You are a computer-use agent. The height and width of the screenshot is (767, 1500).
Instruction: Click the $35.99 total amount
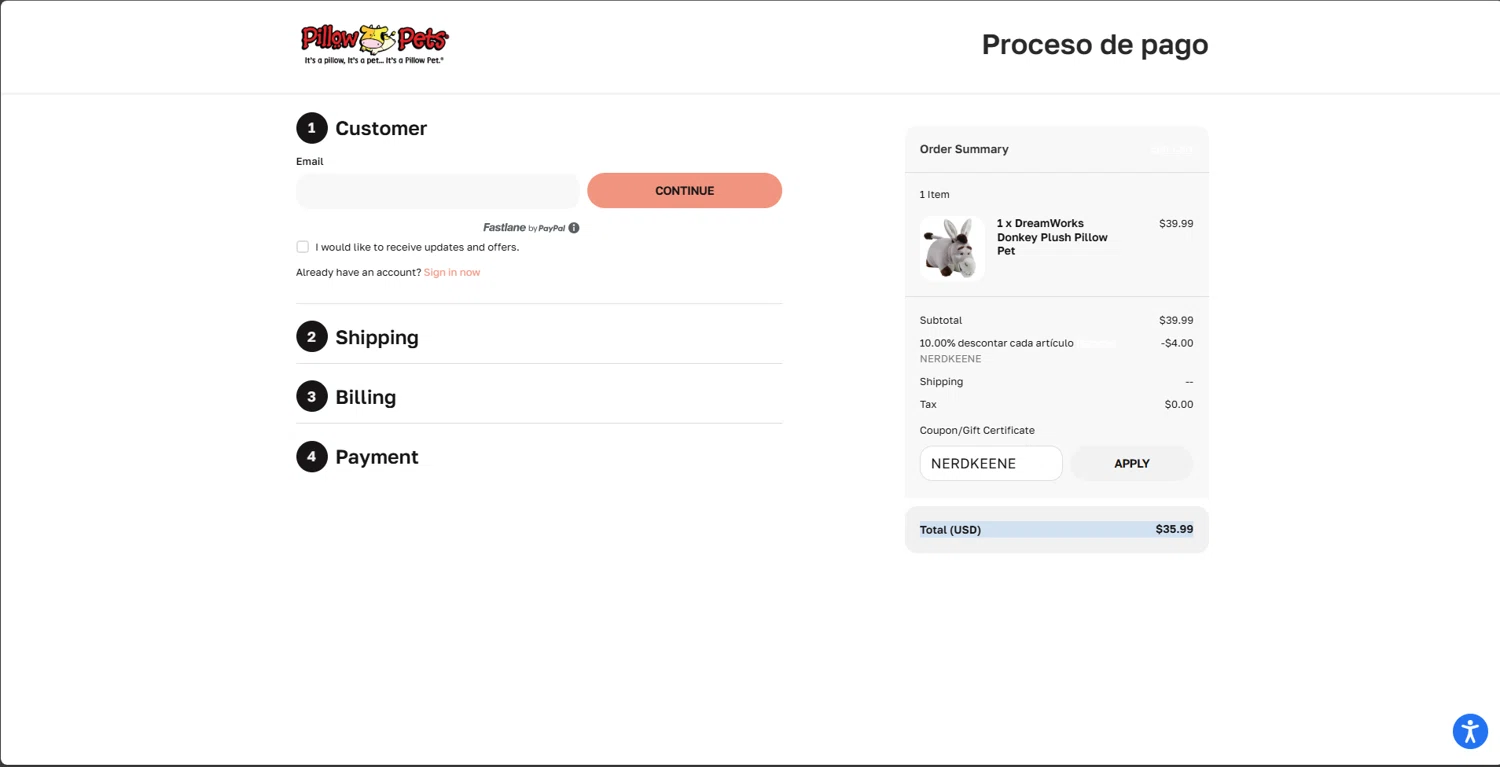1174,529
